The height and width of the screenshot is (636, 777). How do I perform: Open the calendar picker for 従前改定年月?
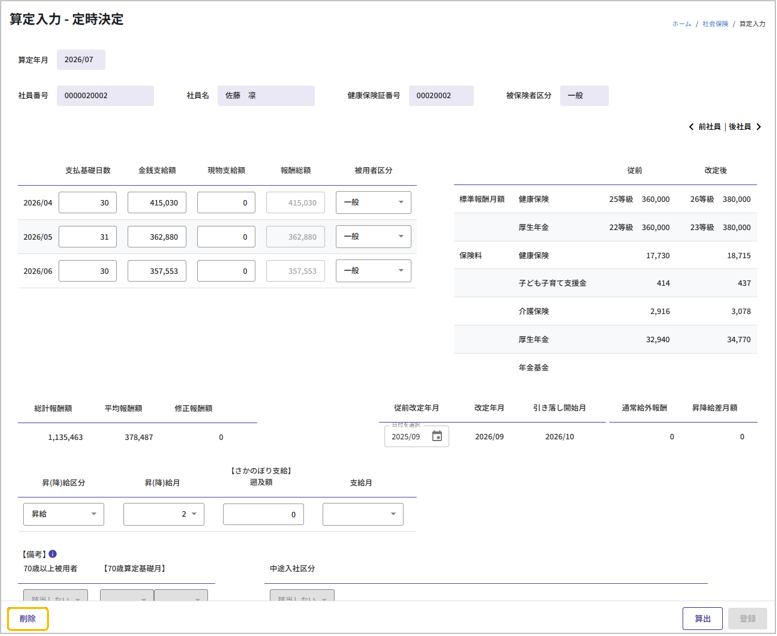click(437, 437)
